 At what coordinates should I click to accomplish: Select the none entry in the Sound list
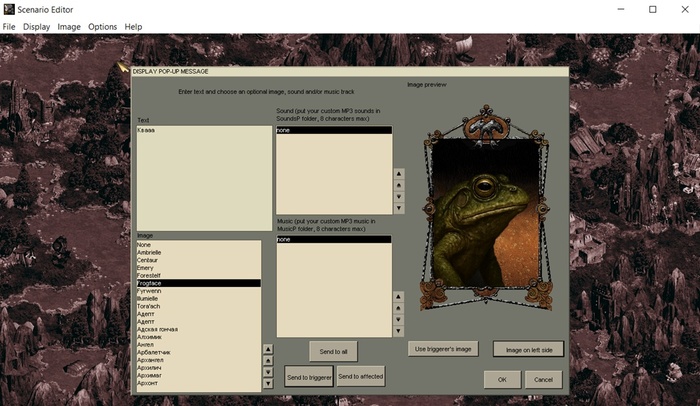pyautogui.click(x=334, y=130)
